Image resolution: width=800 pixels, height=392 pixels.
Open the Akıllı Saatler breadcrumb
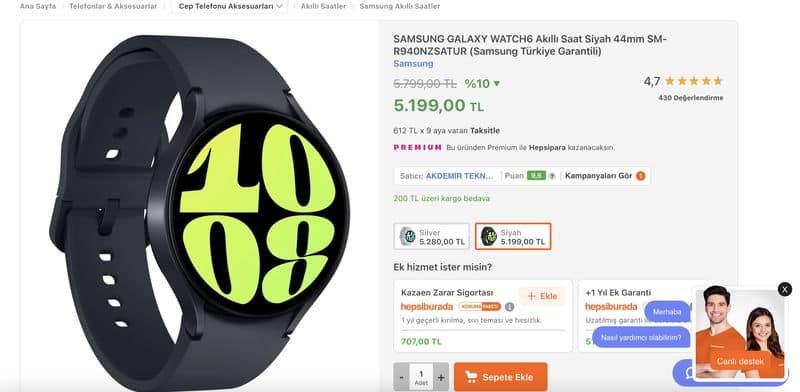pyautogui.click(x=323, y=6)
